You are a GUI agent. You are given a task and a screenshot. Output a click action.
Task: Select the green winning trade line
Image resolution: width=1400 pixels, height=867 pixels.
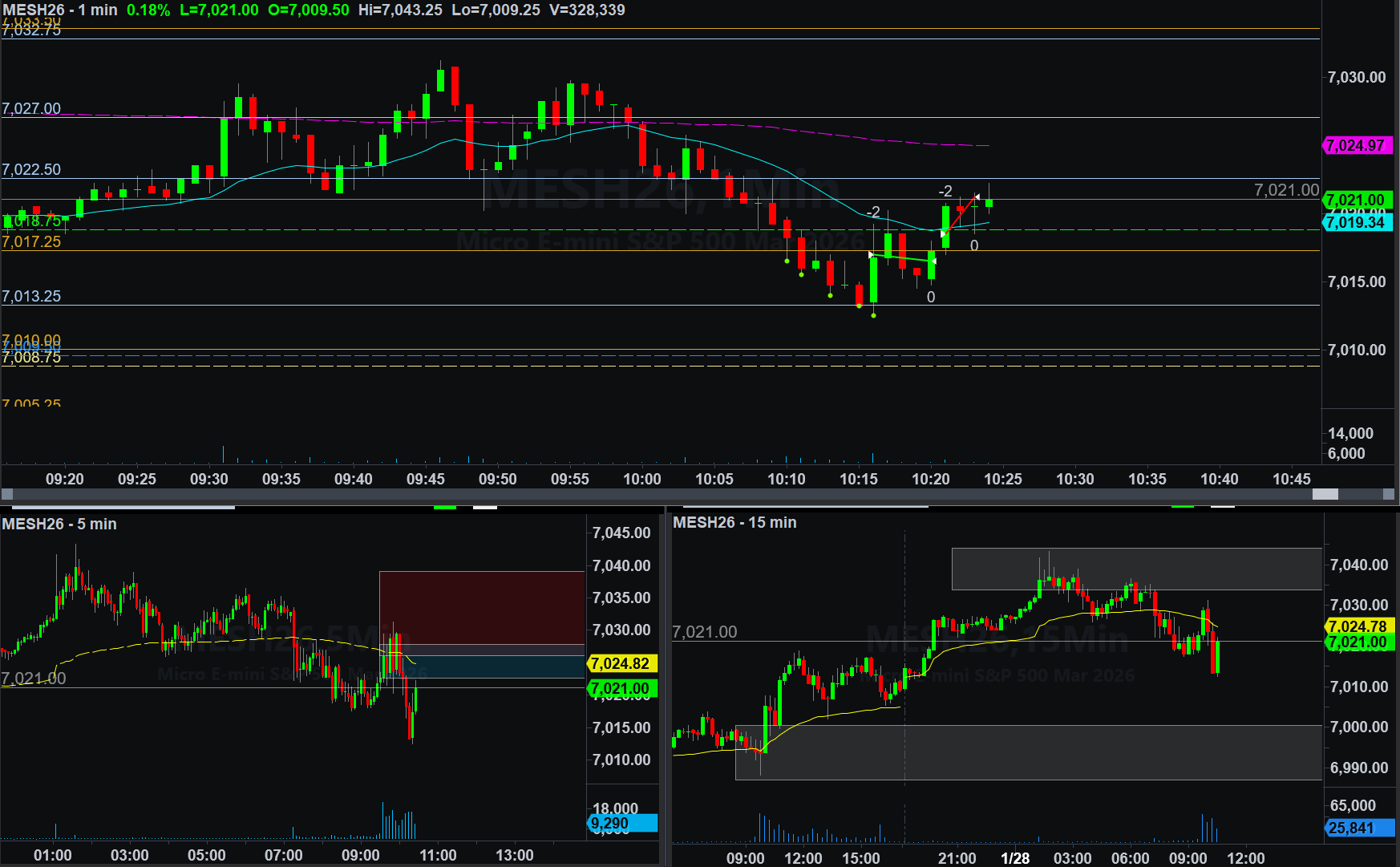click(x=902, y=258)
